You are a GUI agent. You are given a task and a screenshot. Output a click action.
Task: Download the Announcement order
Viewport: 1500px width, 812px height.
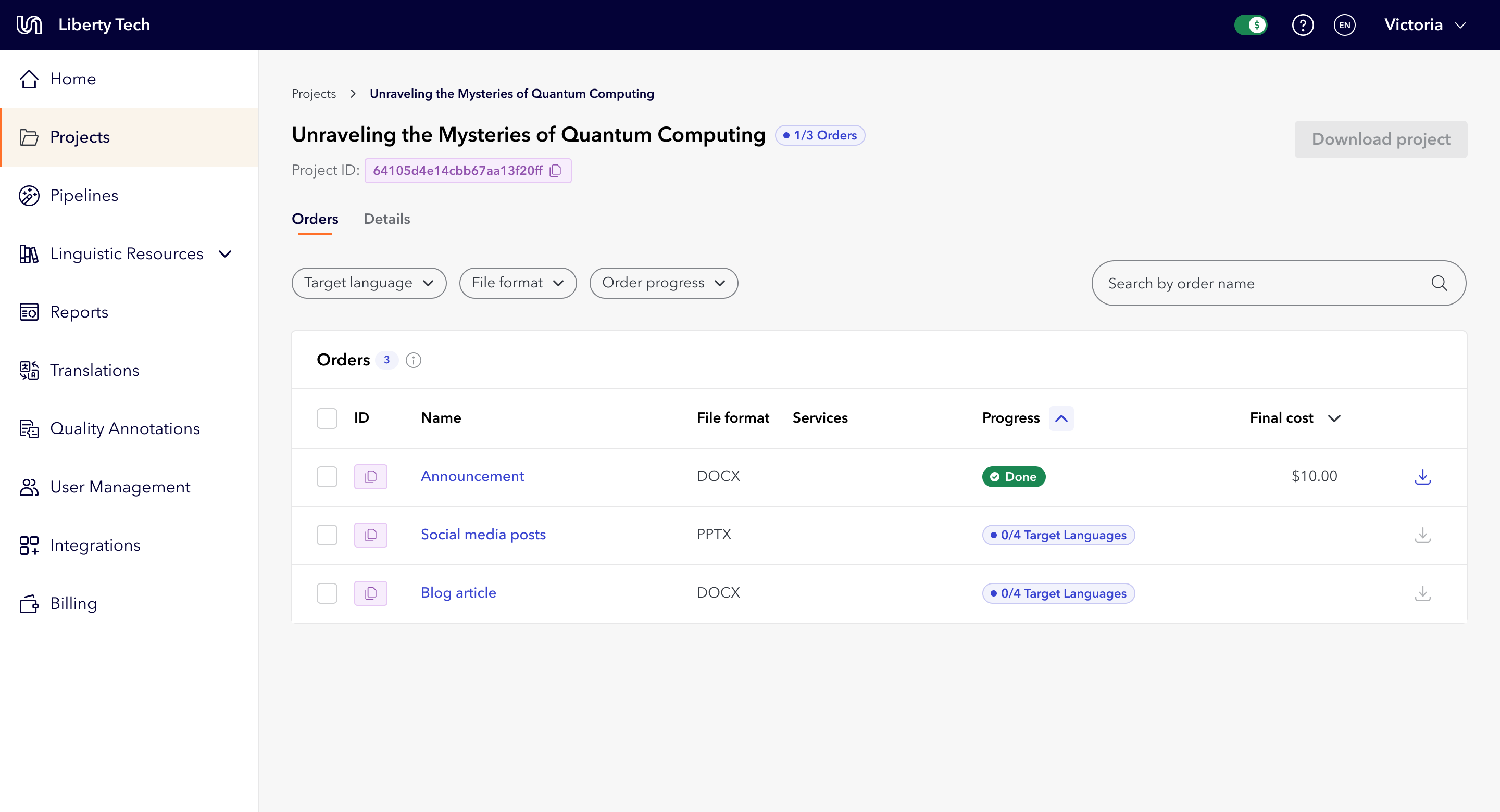(1422, 477)
